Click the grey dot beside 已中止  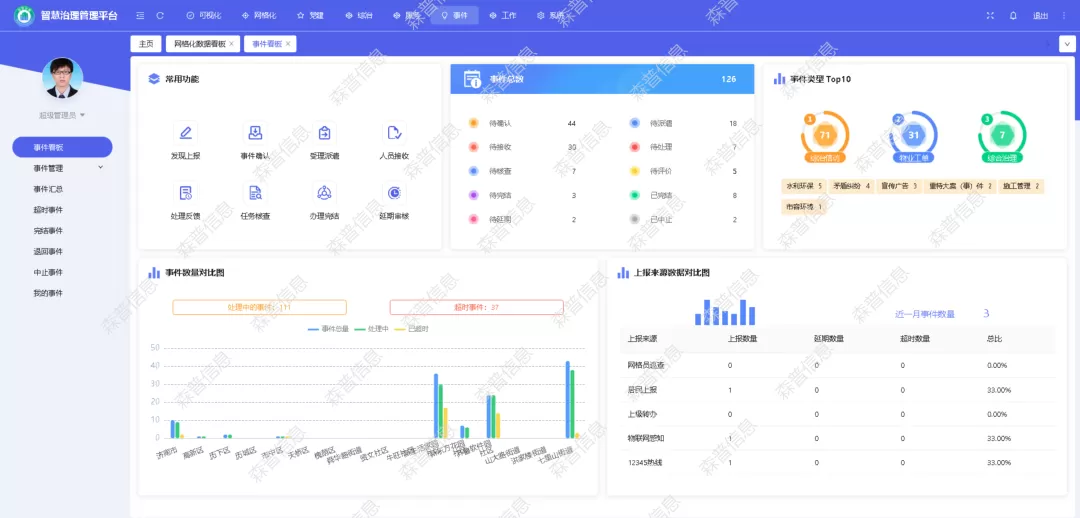point(634,220)
